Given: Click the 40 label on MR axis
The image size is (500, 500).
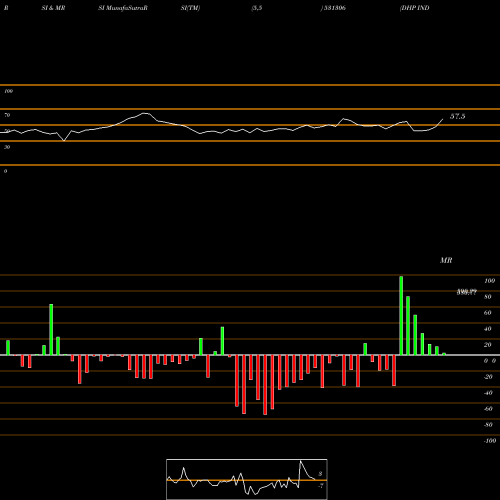Looking at the screenshot, I should point(488,329).
